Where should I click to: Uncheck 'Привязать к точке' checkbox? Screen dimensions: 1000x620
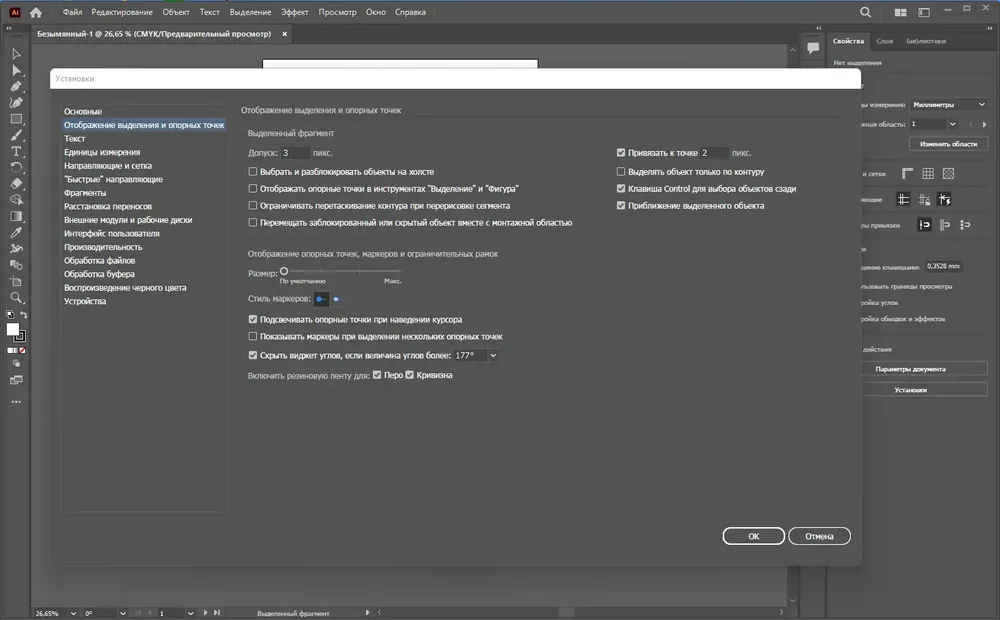click(621, 152)
